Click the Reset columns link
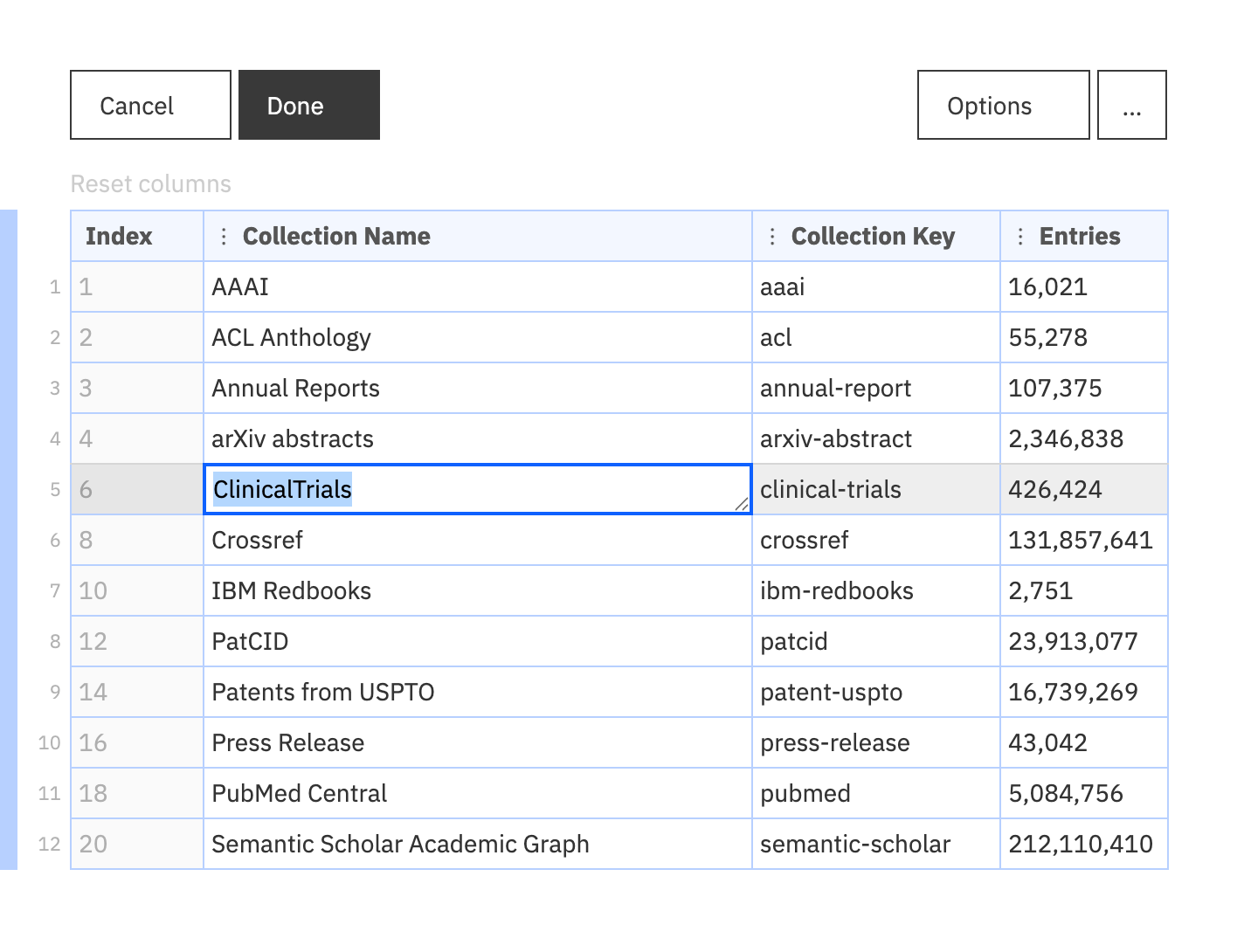This screenshot has height=952, width=1244. 151,184
